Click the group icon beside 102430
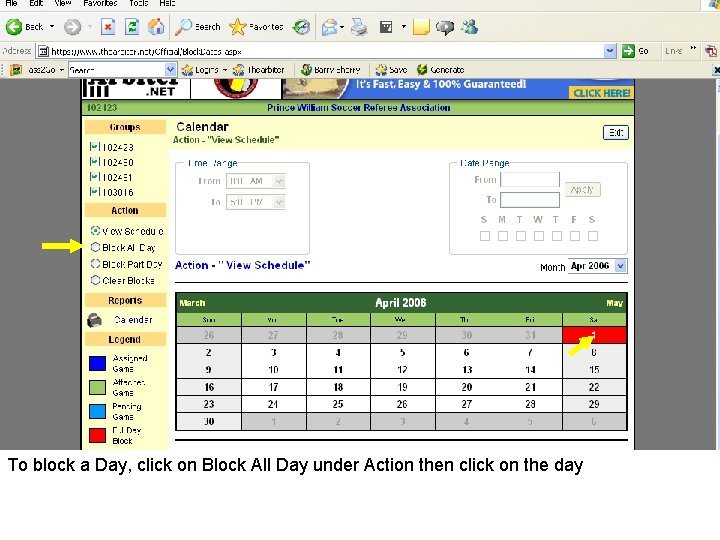This screenshot has height=540, width=720. pyautogui.click(x=94, y=162)
